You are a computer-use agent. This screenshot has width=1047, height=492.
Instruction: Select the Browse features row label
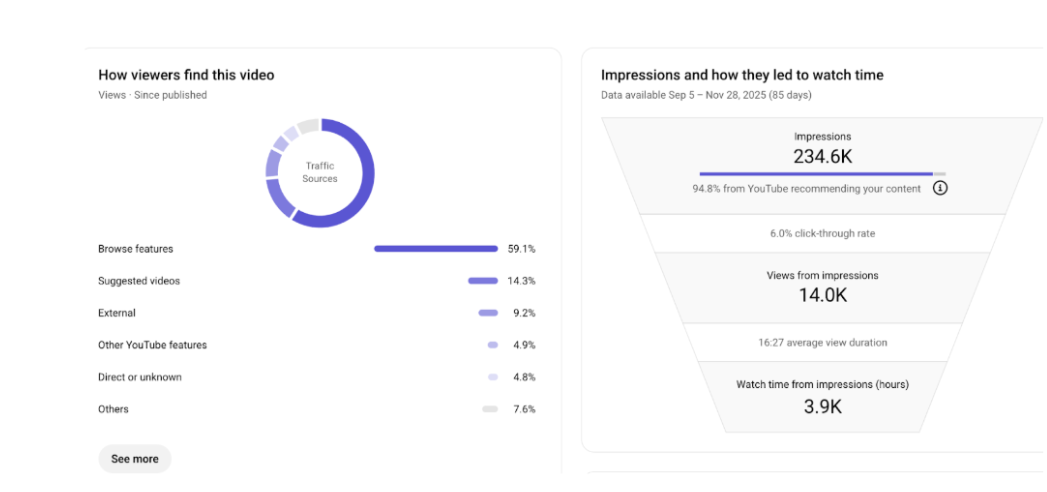(x=135, y=249)
